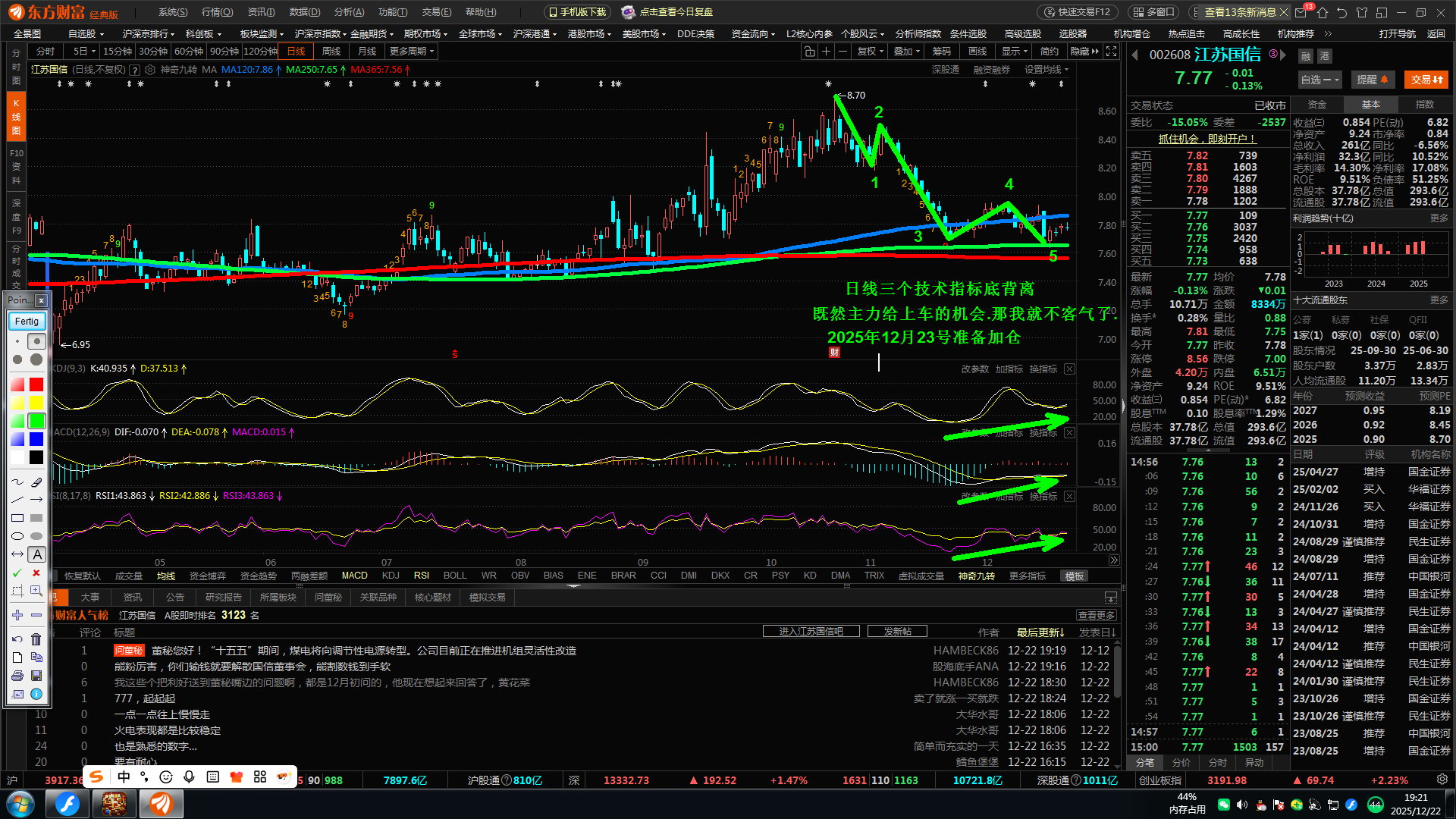Click 抓住机会，即刻开户 link
Image resolution: width=1456 pixels, height=819 pixels.
[1207, 139]
